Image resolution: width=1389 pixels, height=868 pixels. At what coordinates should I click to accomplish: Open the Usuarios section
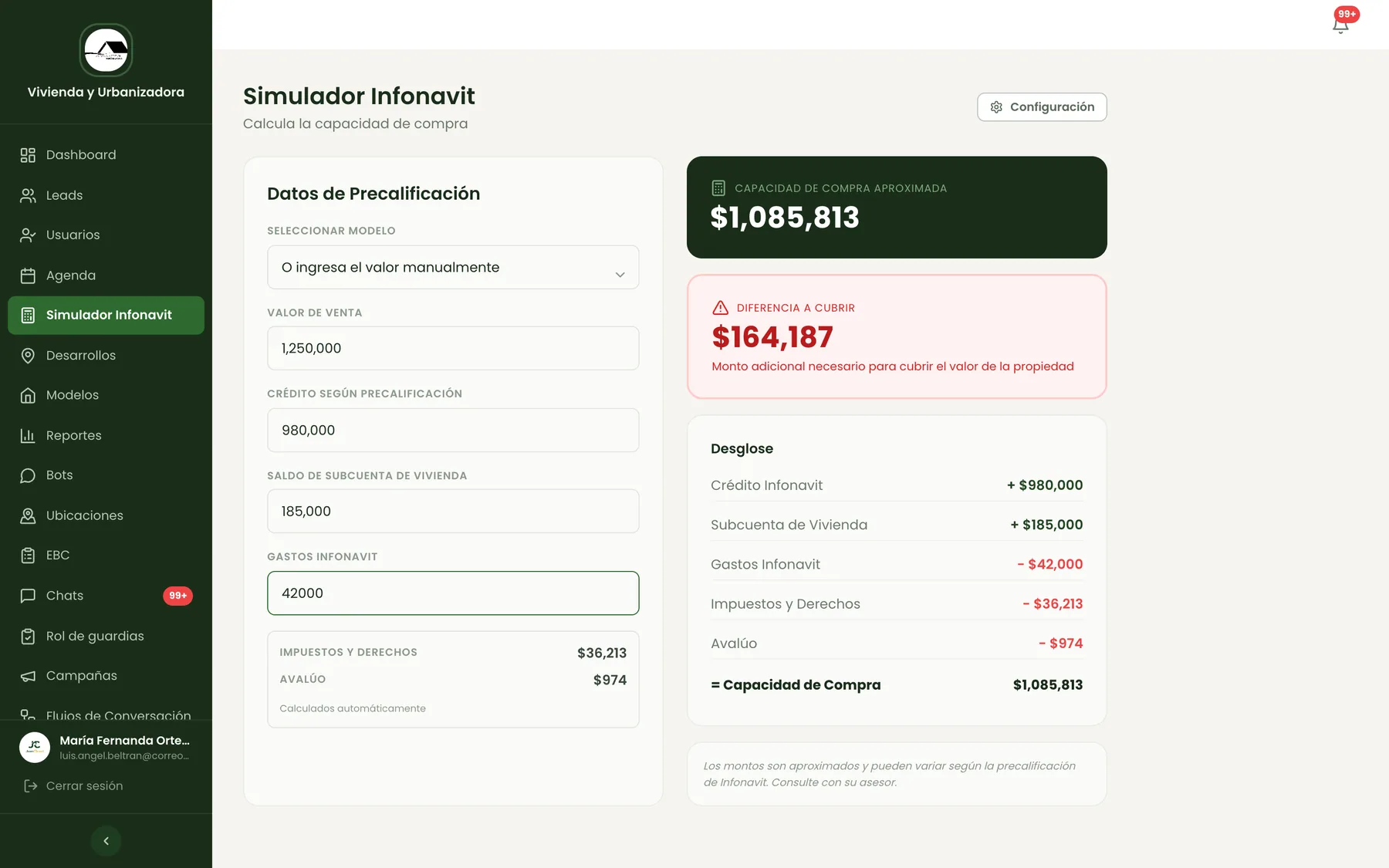coord(106,235)
